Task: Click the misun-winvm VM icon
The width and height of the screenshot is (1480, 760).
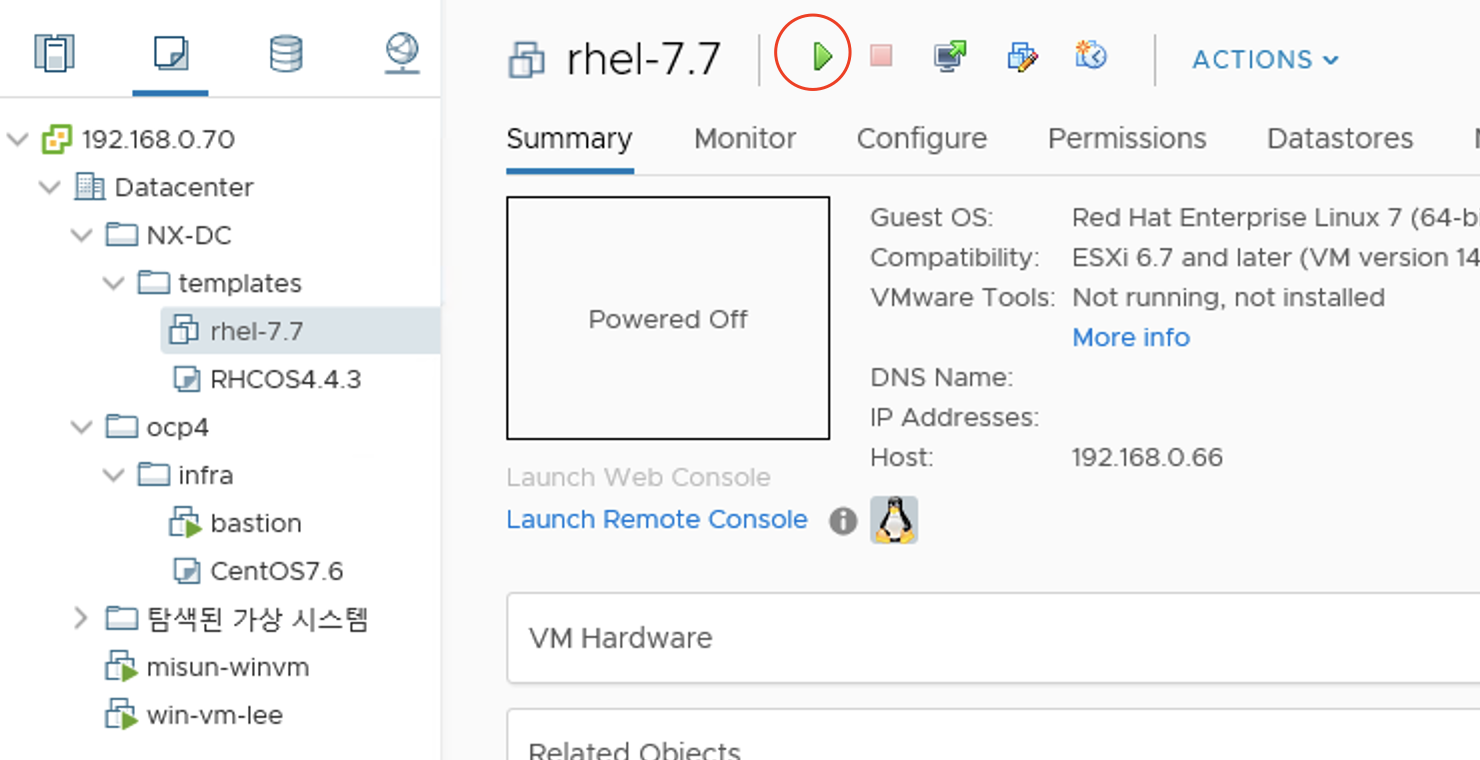Action: 122,667
